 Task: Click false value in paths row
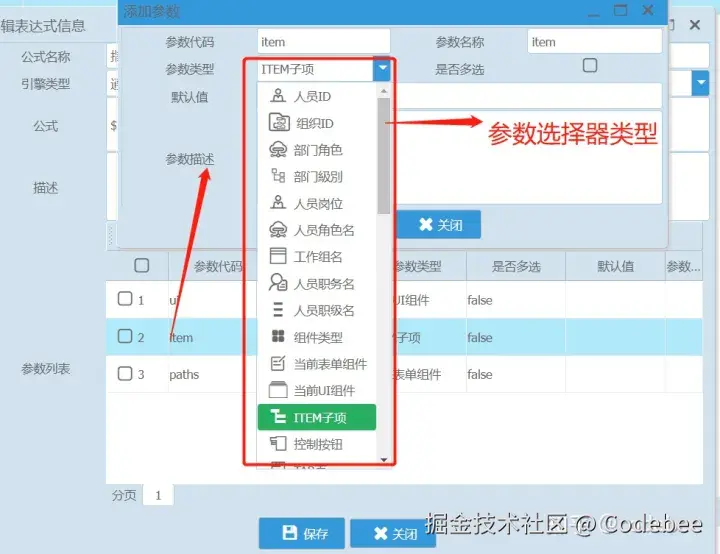coord(480,374)
